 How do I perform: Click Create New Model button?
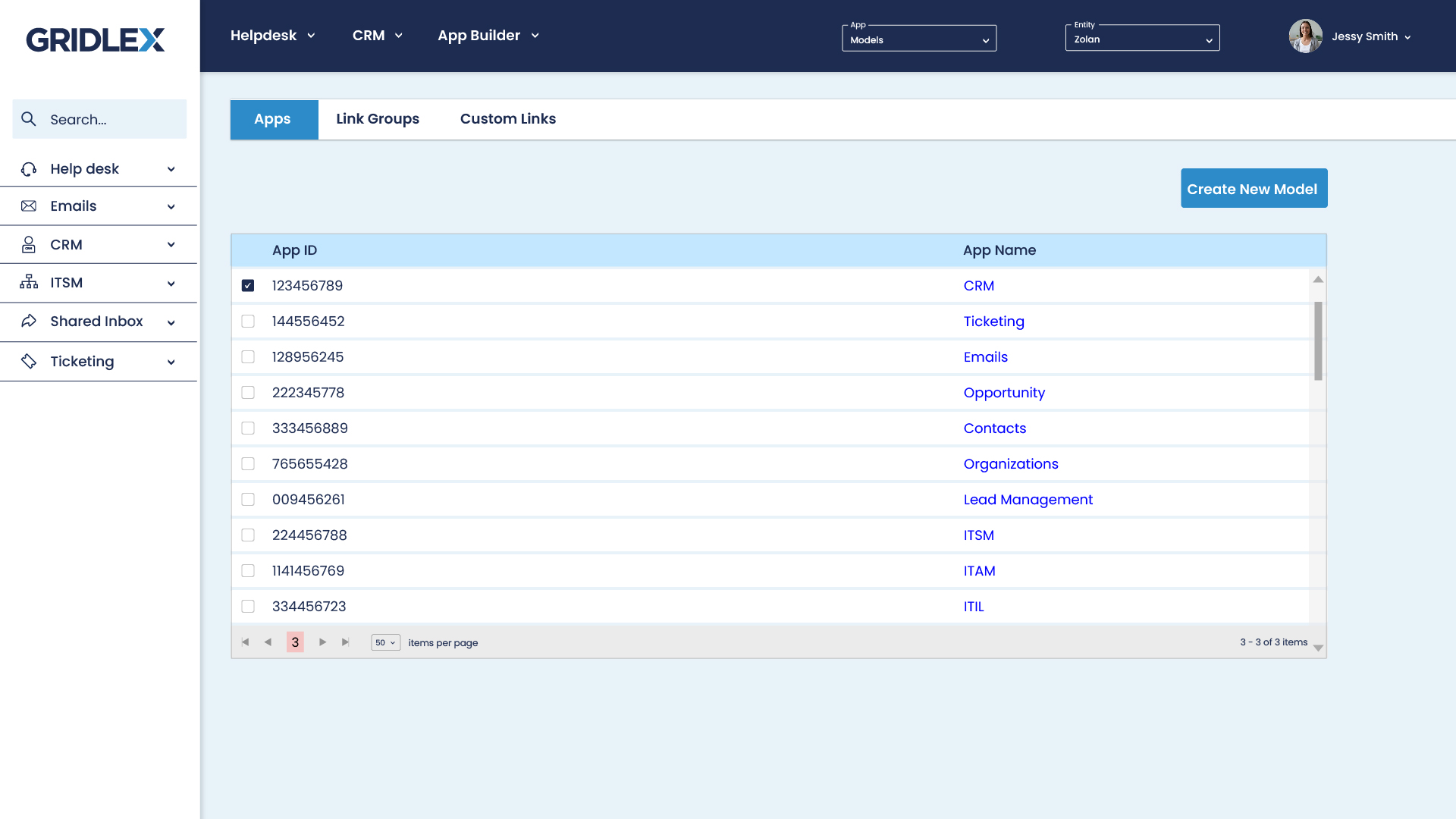[1253, 189]
